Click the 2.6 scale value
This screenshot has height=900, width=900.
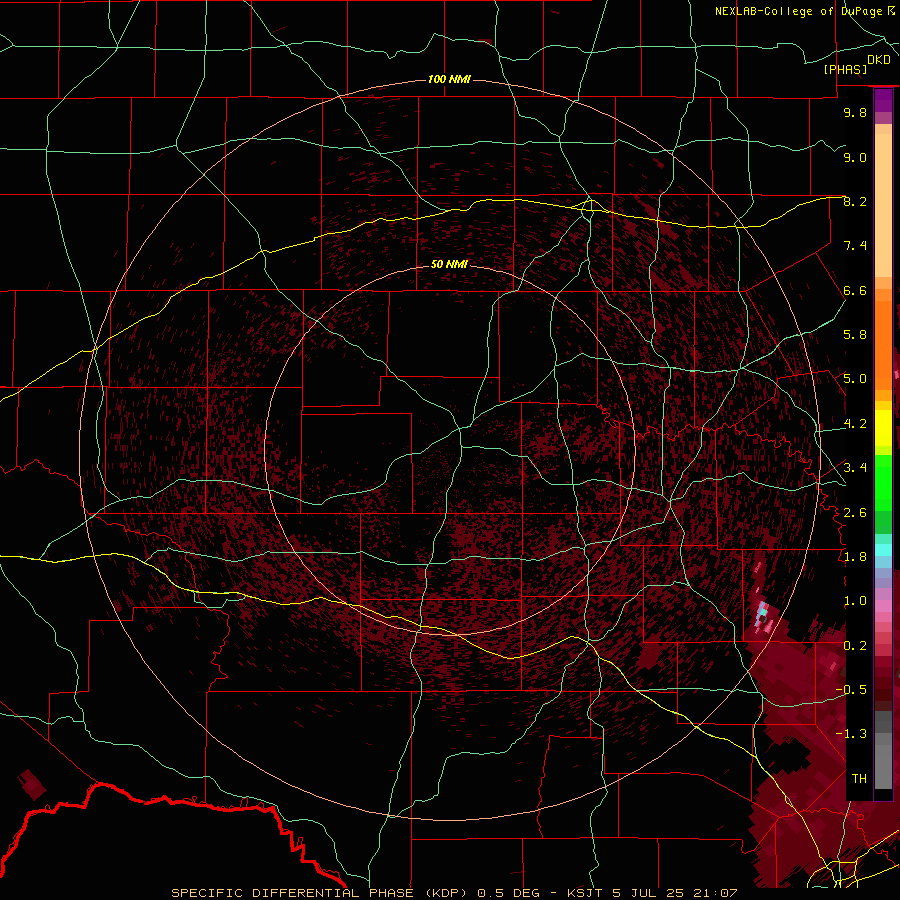point(855,513)
